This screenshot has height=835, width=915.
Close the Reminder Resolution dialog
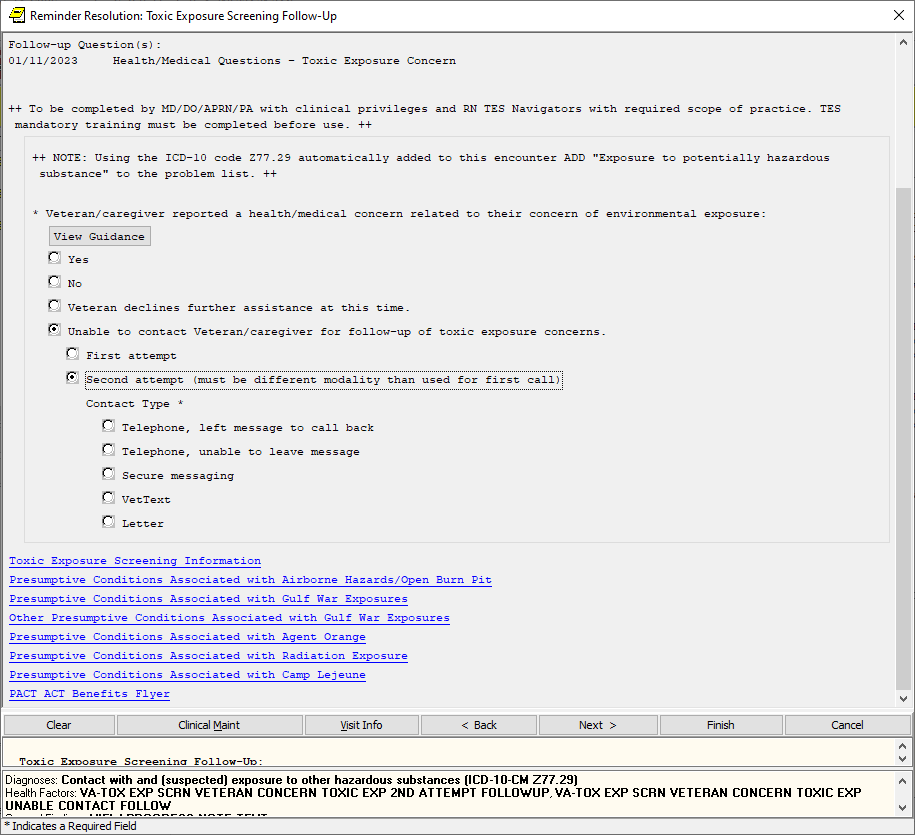coord(899,15)
